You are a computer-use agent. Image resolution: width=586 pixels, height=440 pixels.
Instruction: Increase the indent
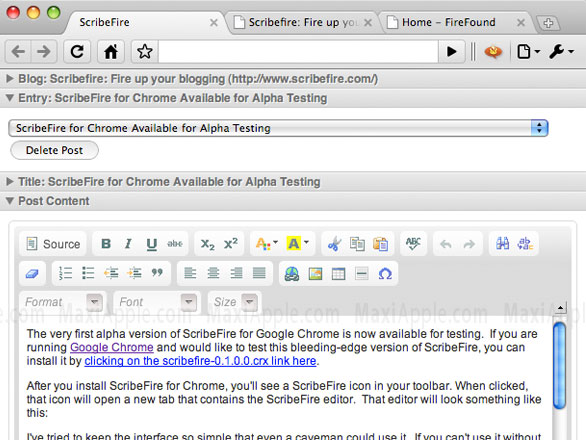(x=135, y=274)
